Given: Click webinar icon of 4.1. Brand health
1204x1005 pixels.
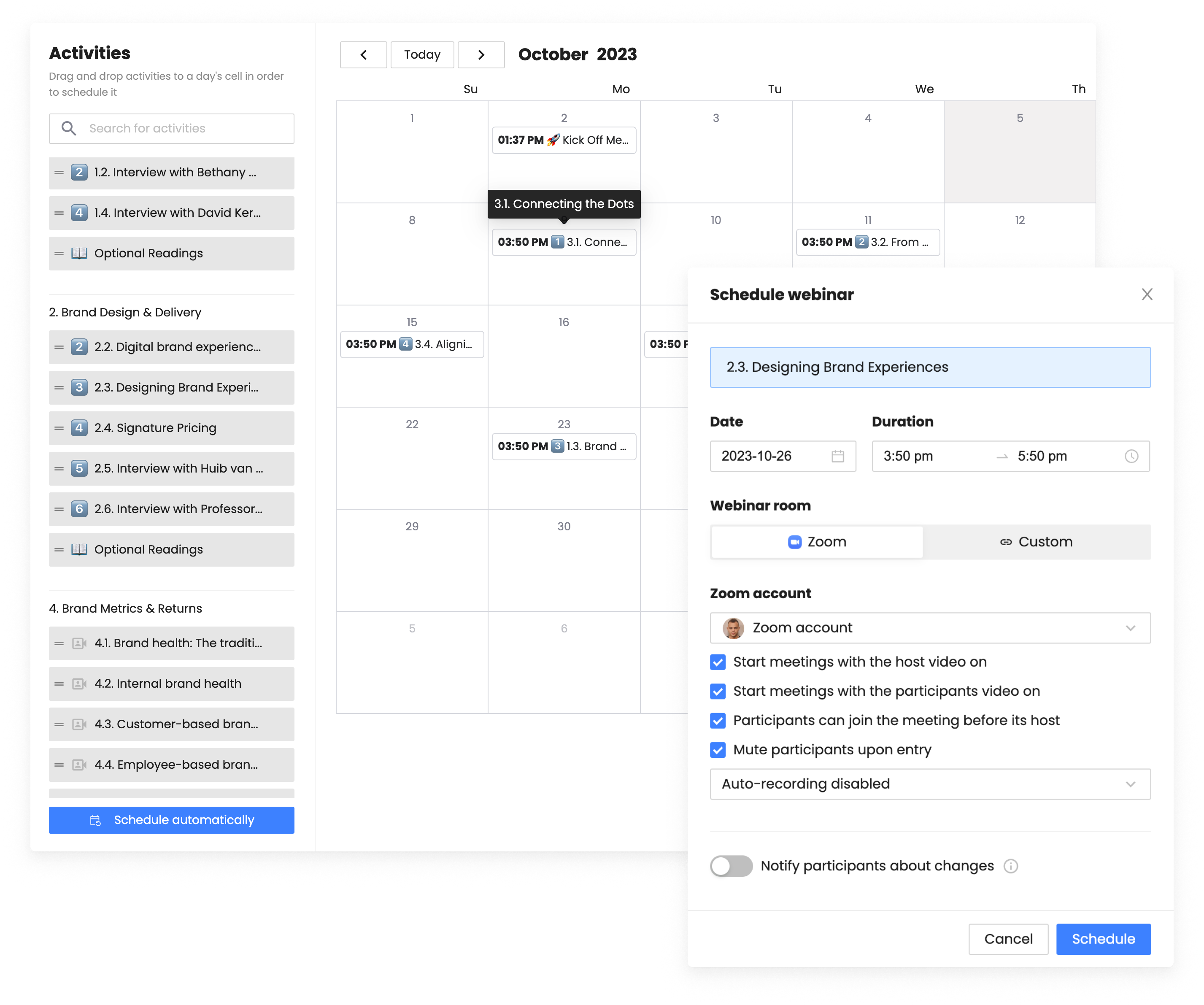Looking at the screenshot, I should (79, 643).
